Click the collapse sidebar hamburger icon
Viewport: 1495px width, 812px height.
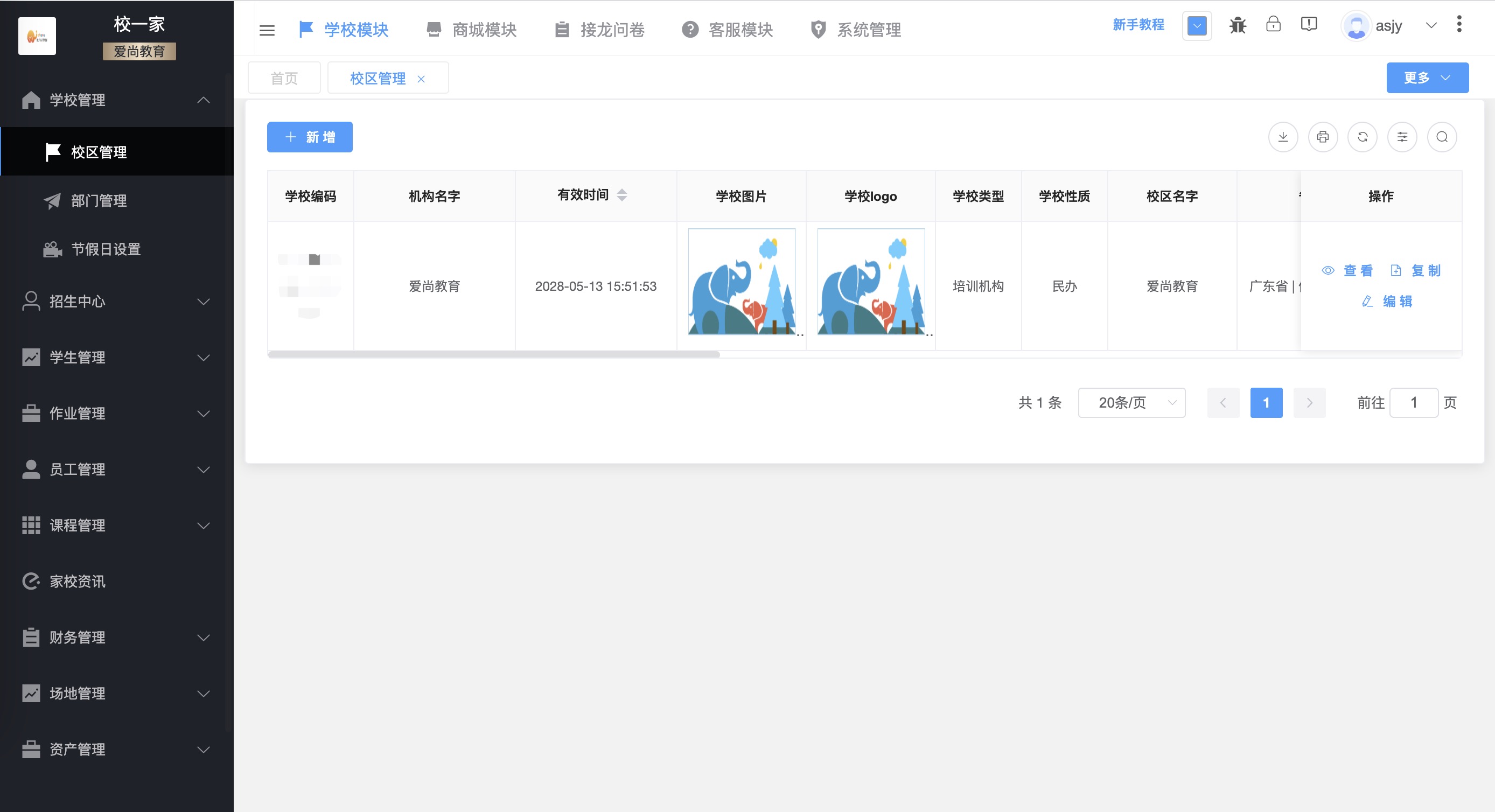tap(268, 30)
